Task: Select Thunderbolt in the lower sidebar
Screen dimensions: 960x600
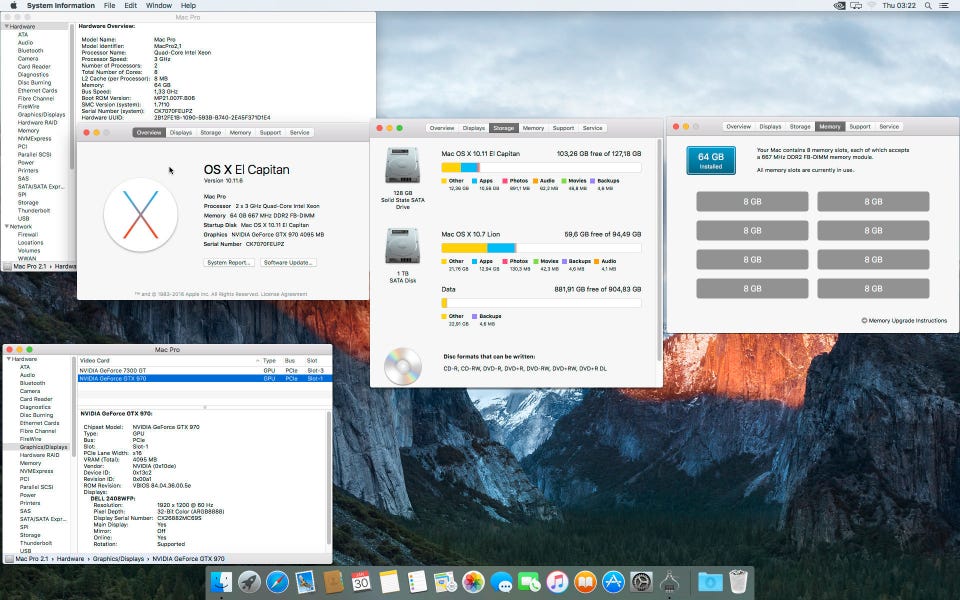Action: [34, 543]
